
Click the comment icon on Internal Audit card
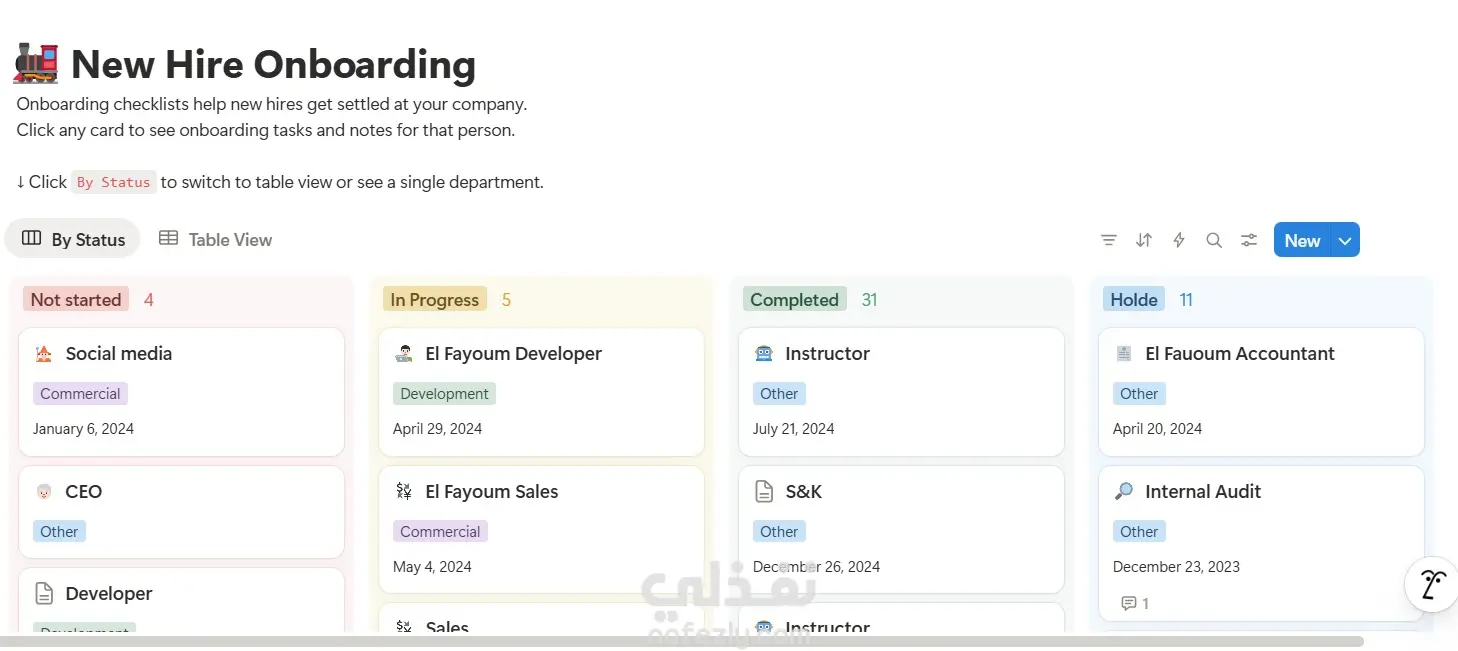click(x=1129, y=603)
